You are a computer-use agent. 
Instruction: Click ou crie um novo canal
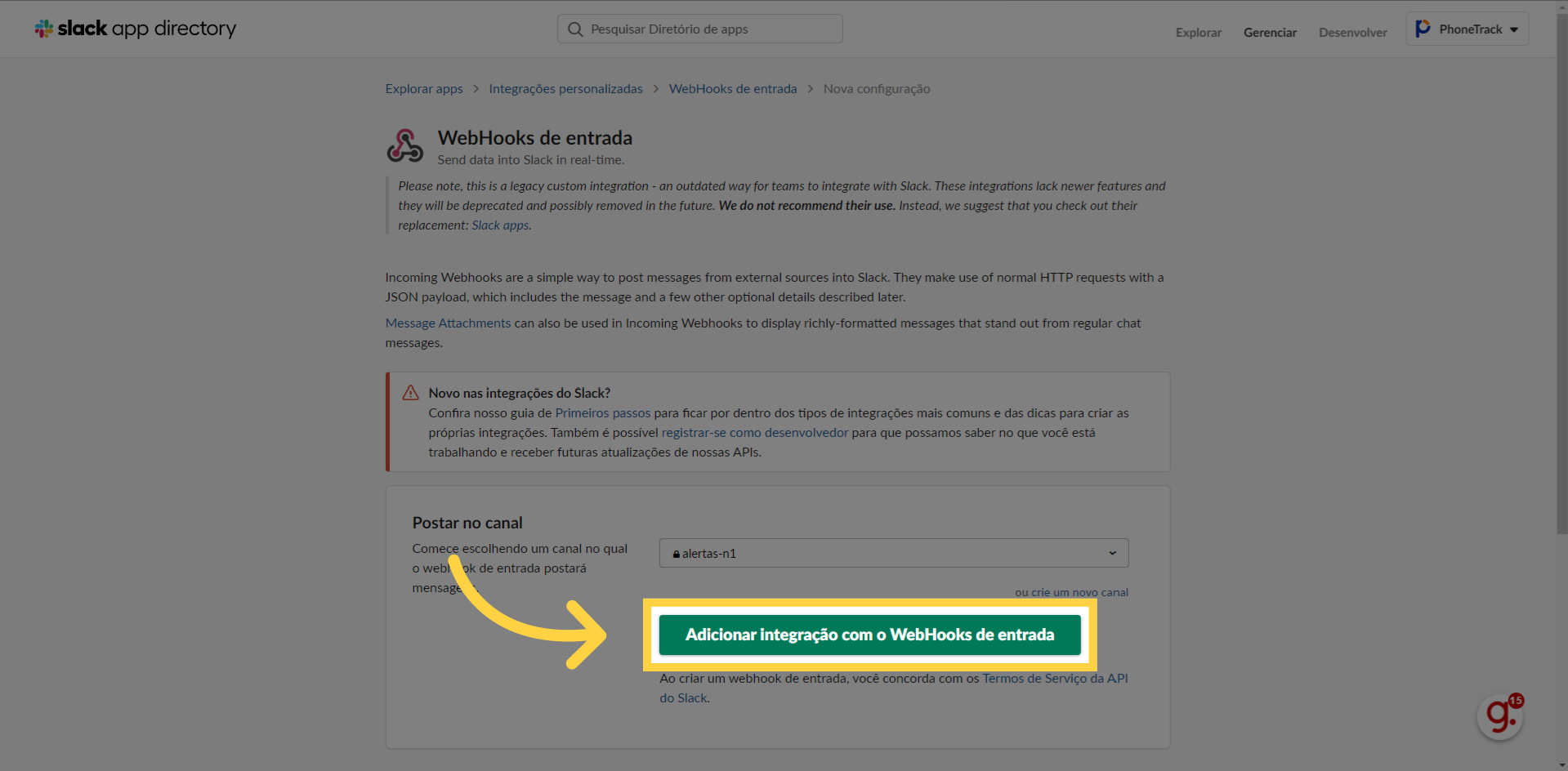click(1071, 592)
